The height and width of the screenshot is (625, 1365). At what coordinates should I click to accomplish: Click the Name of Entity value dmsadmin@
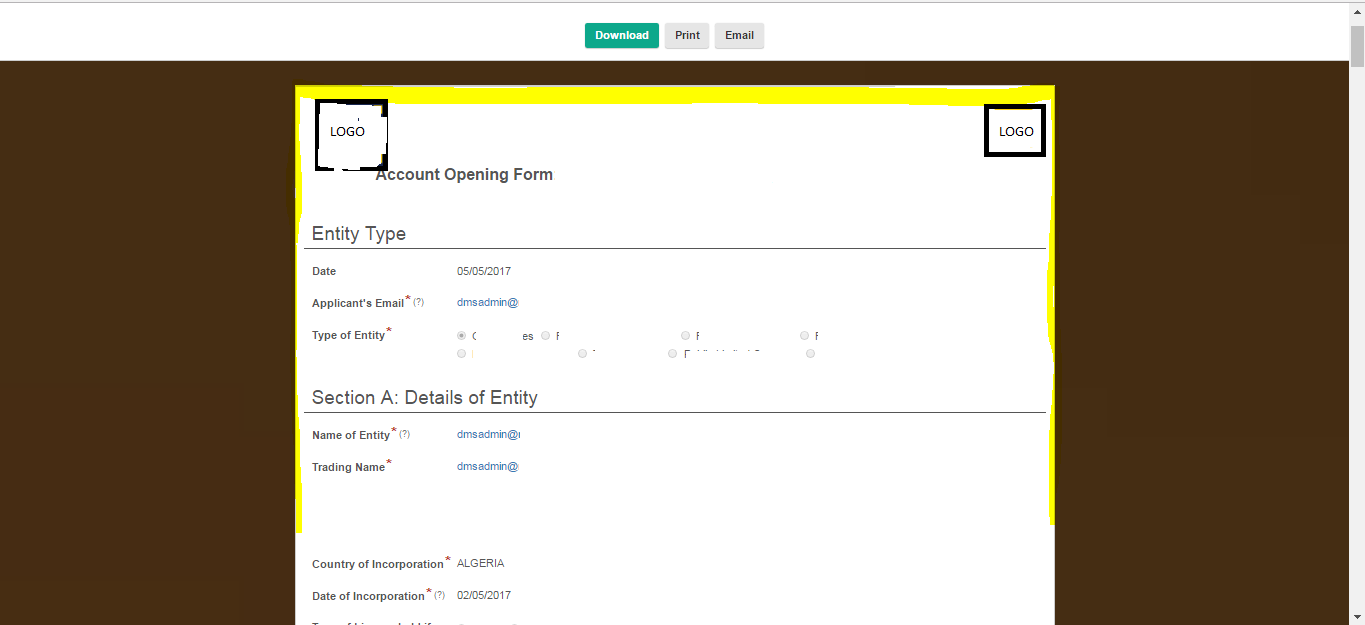point(488,435)
